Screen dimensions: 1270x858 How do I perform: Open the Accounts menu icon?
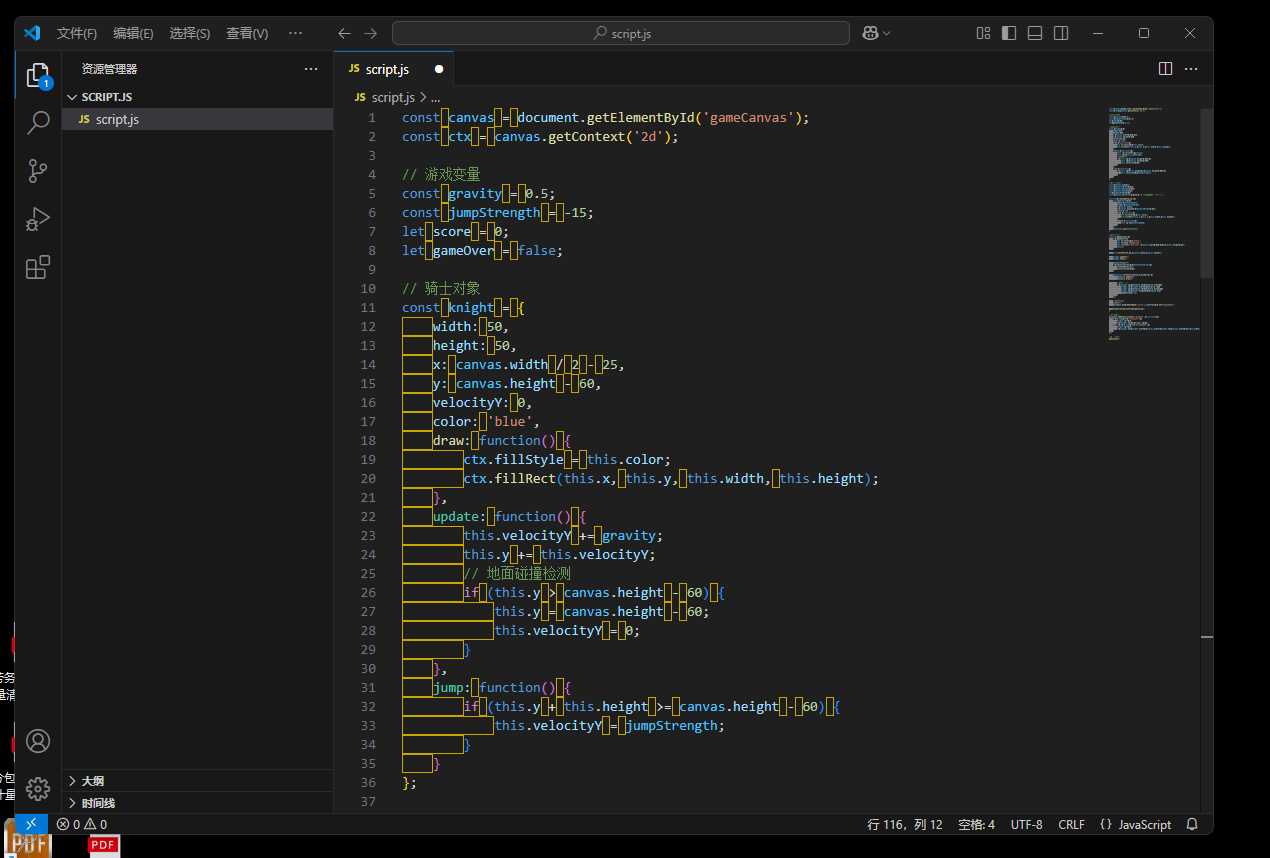pos(38,741)
